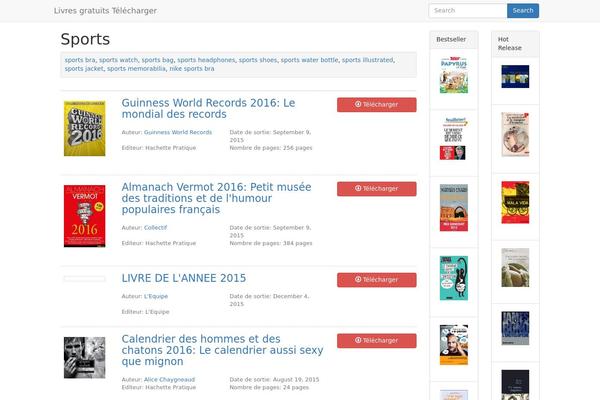Click the Livres gratuits Télécharger site title
Viewport: 600px width, 400px height.
coord(105,11)
